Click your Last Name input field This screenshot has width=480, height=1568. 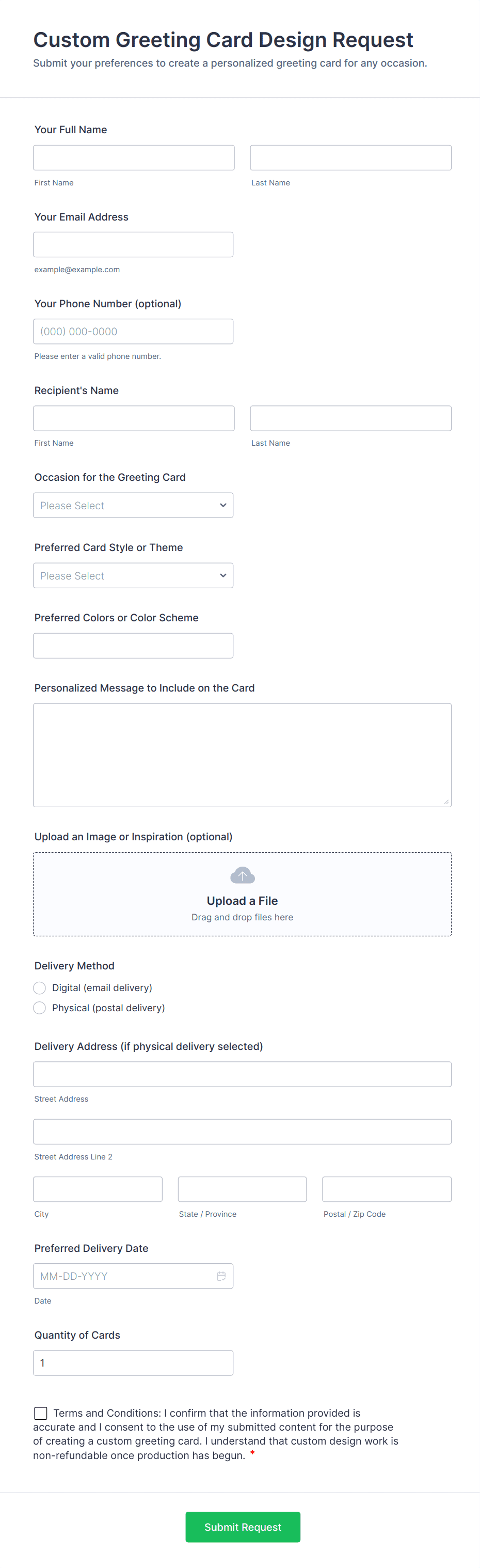(350, 158)
